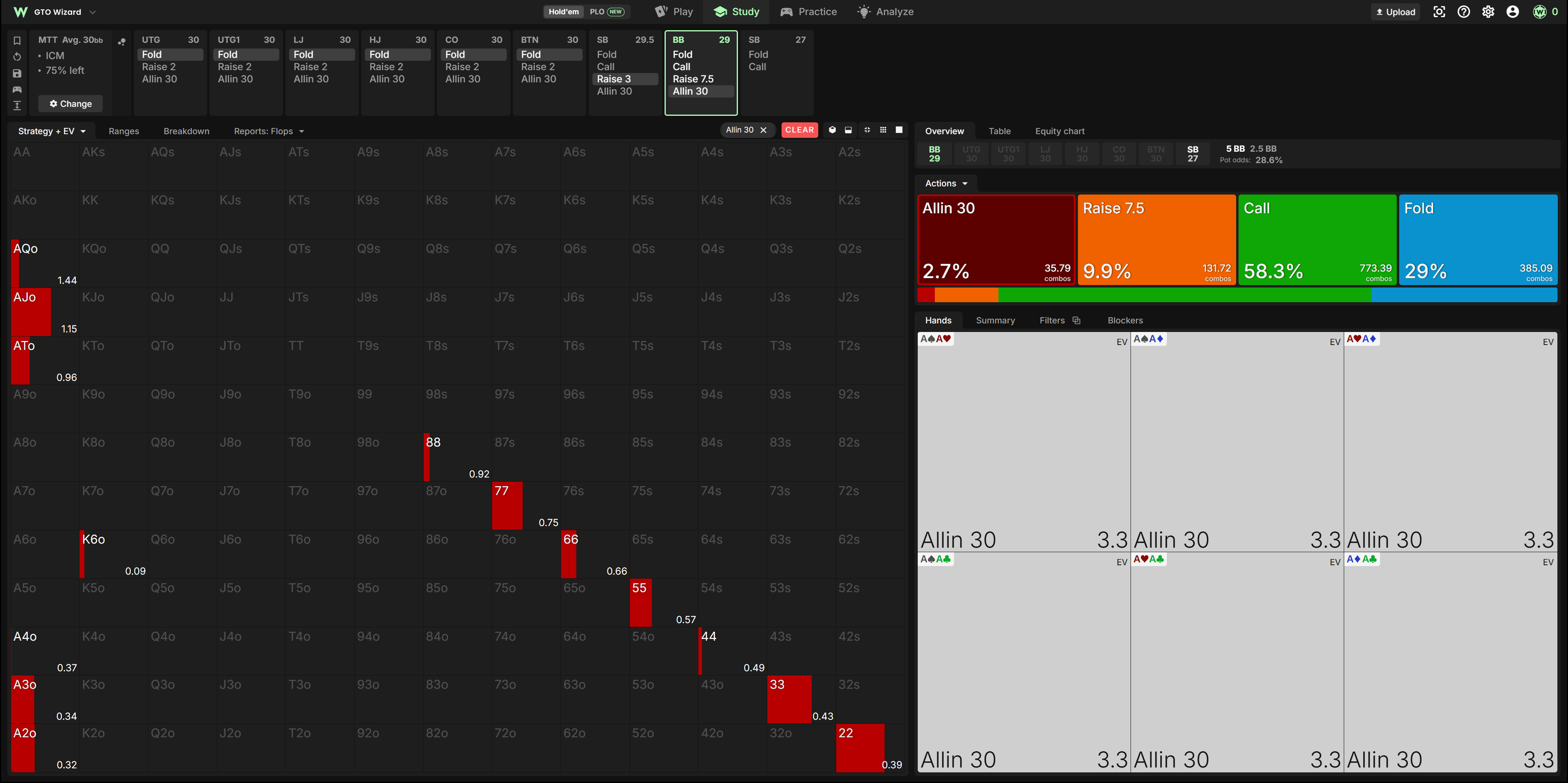This screenshot has height=783, width=1568.
Task: Switch to the Ranges tab
Action: 124,131
